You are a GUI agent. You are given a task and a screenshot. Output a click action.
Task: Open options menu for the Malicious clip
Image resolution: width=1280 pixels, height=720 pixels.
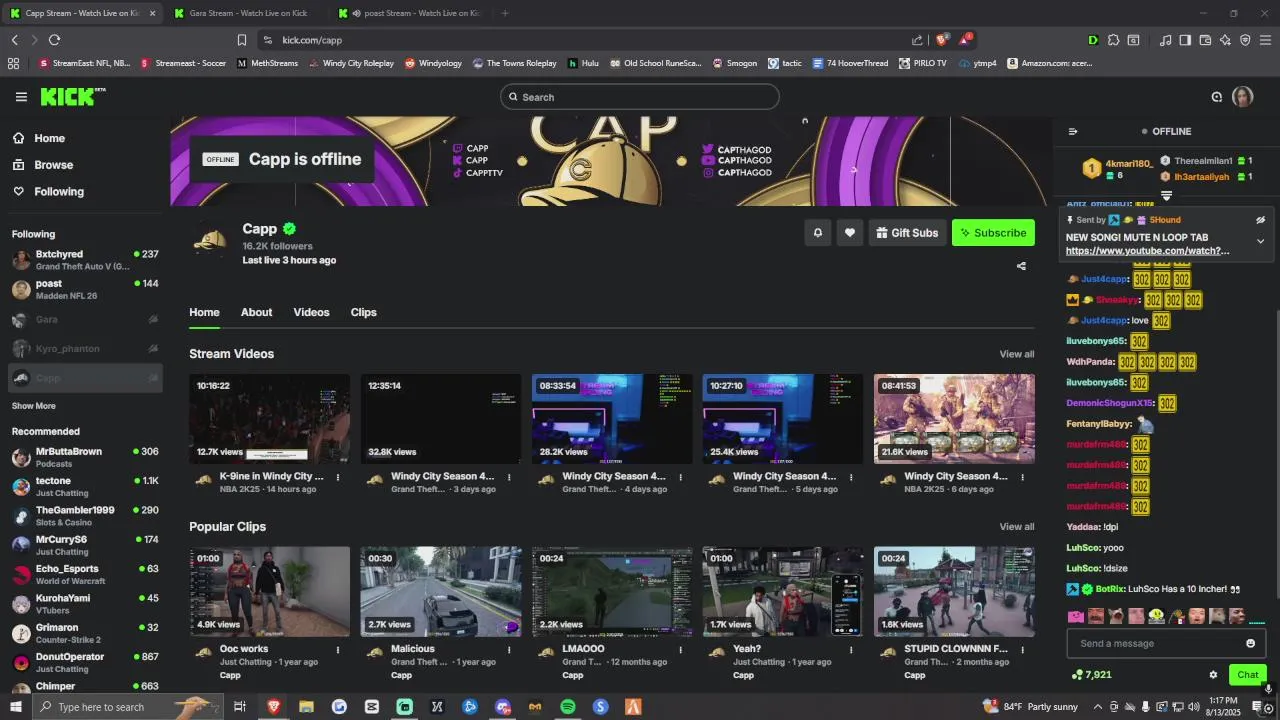[x=509, y=650]
